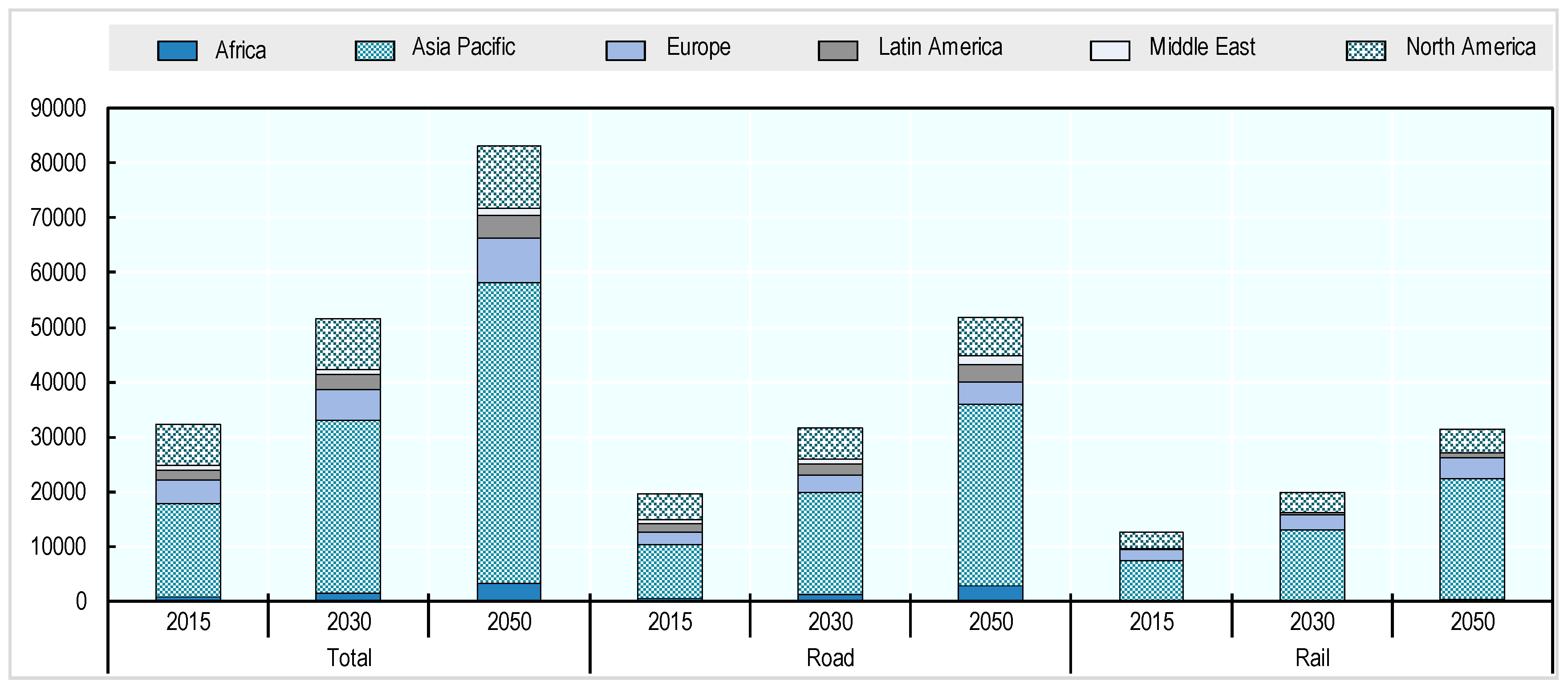Click the Total 2050 stacked bar
The width and height of the screenshot is (1568, 691).
(509, 373)
